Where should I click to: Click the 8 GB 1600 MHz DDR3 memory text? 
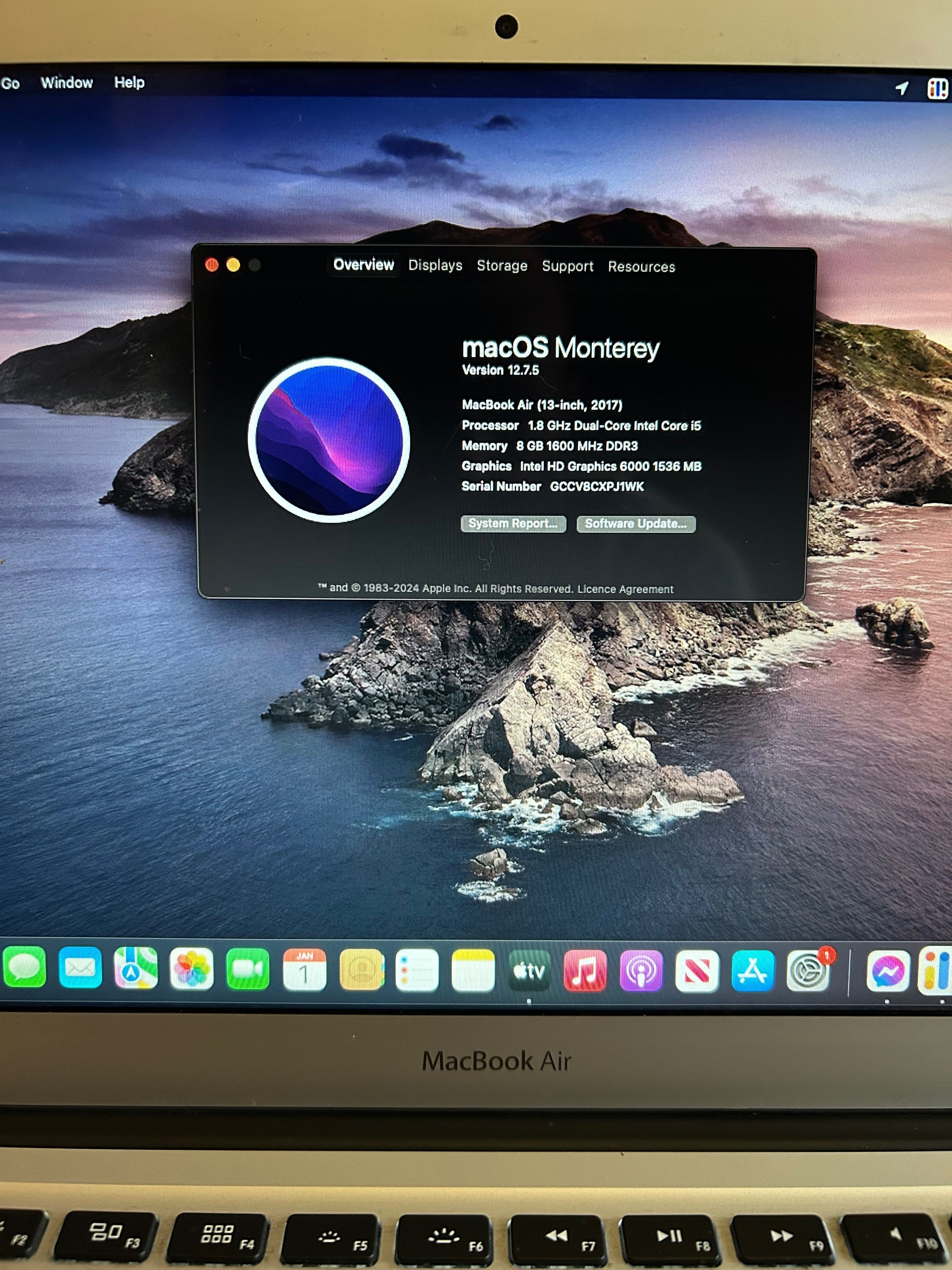point(577,446)
